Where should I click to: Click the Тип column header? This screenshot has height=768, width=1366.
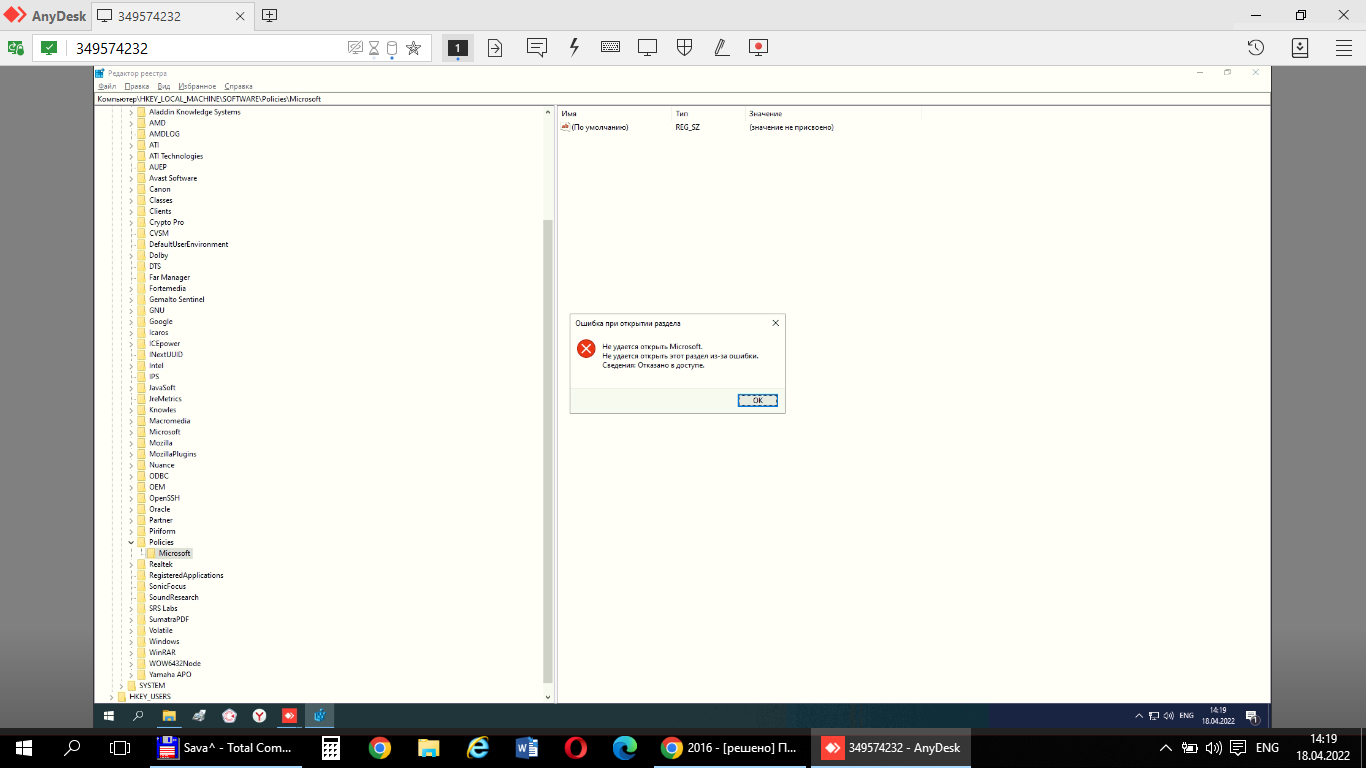pyautogui.click(x=709, y=114)
